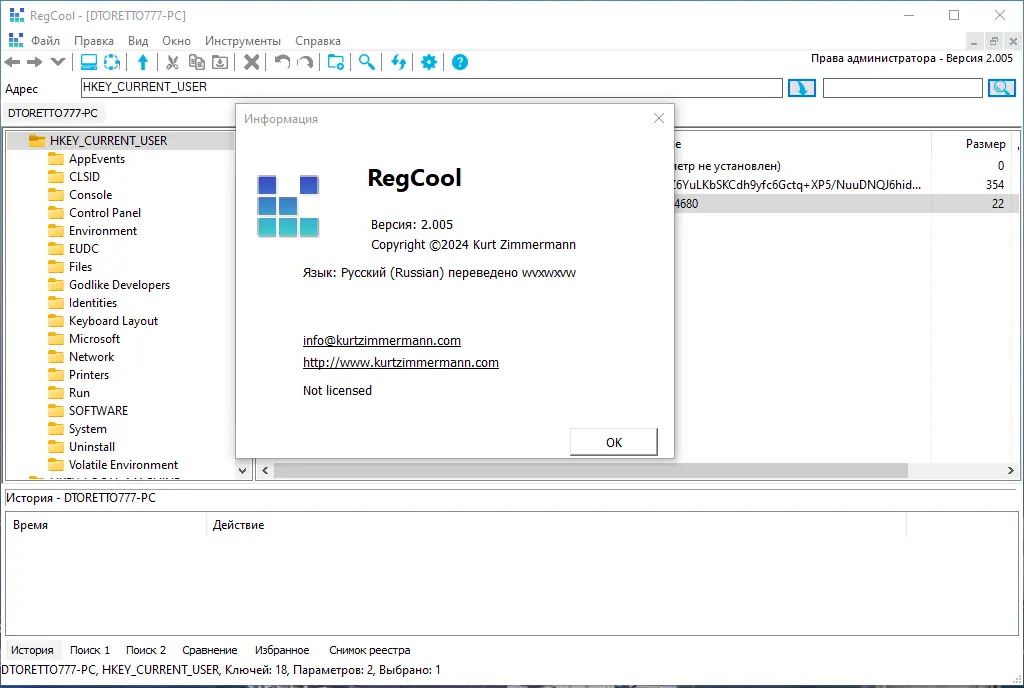
Task: Switch to the История tab
Action: 32,650
